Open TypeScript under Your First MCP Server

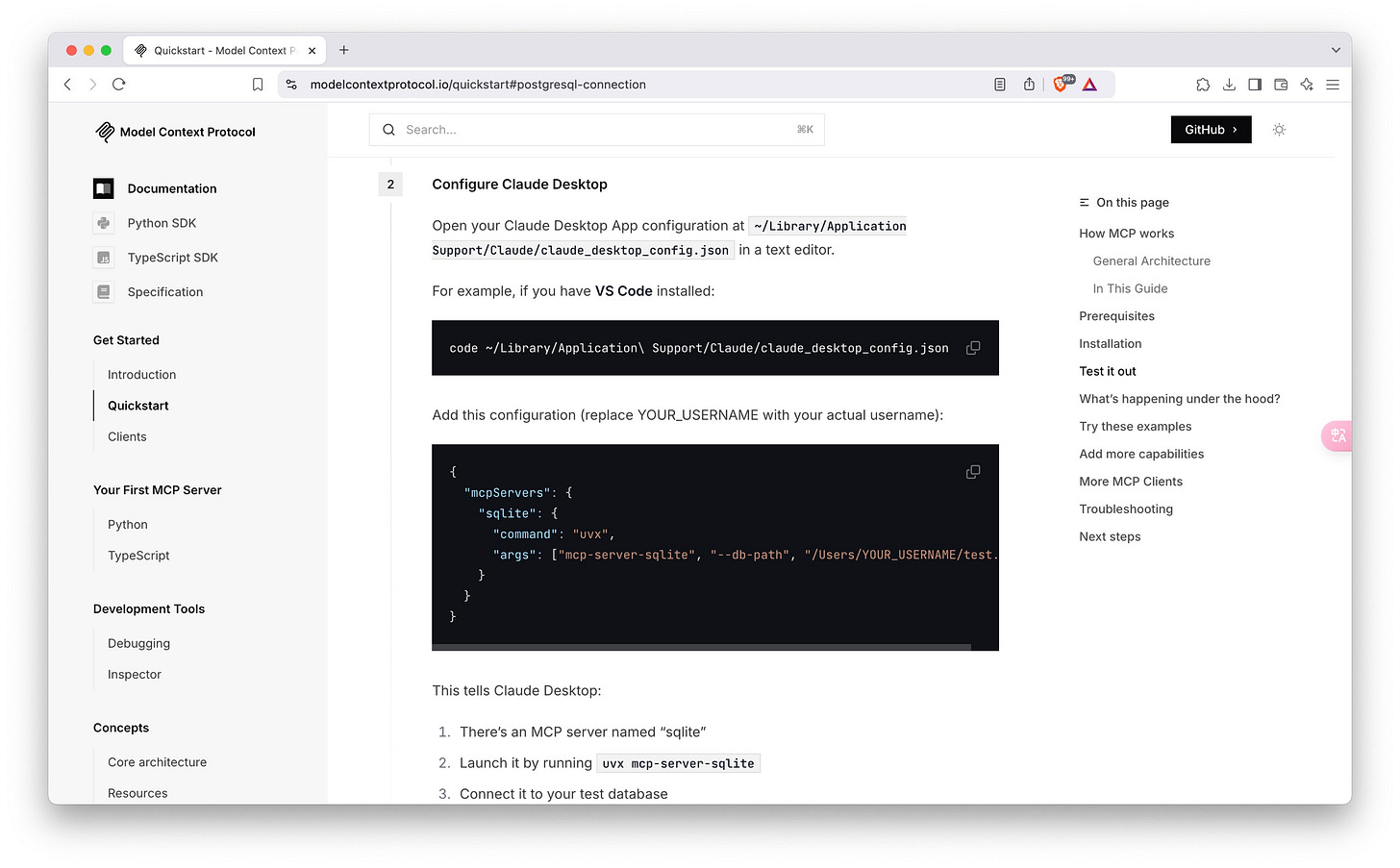pyautogui.click(x=138, y=556)
